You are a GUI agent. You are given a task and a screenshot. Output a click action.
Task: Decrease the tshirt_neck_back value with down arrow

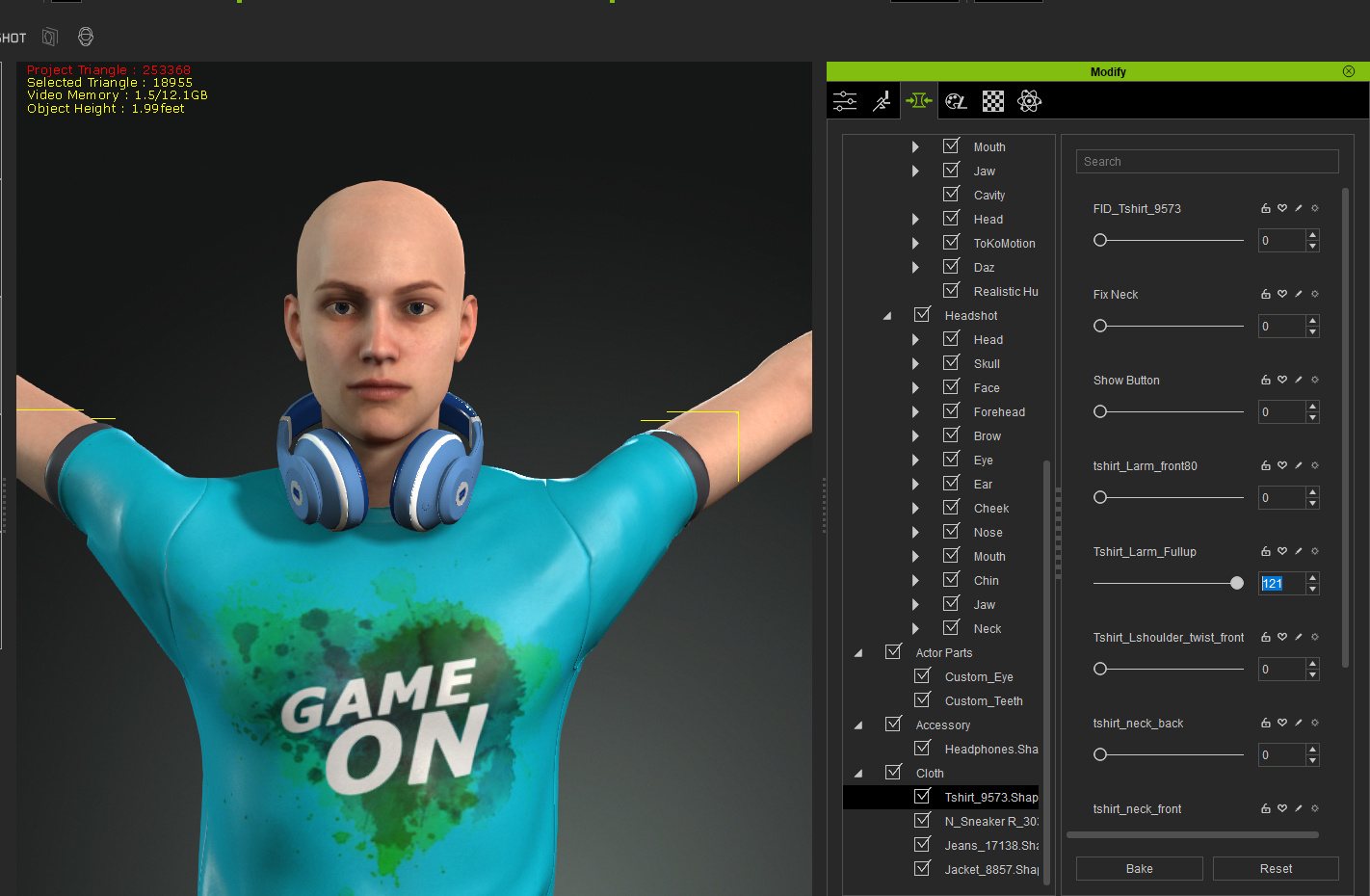point(1312,761)
